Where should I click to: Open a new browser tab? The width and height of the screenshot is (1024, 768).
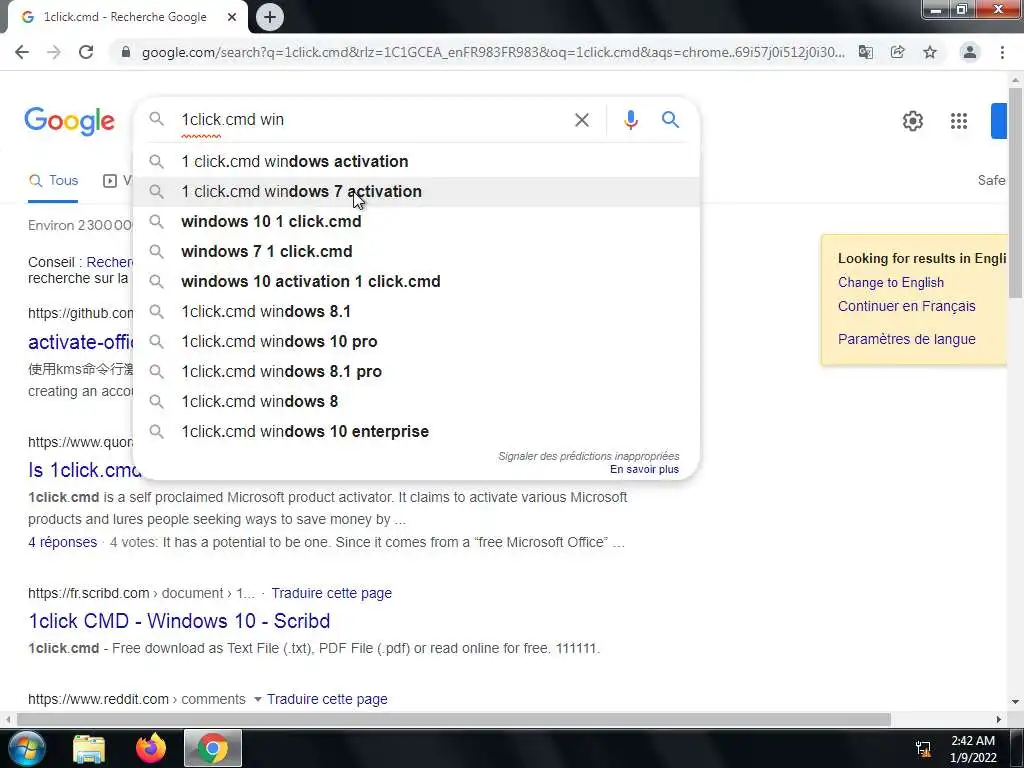(270, 17)
